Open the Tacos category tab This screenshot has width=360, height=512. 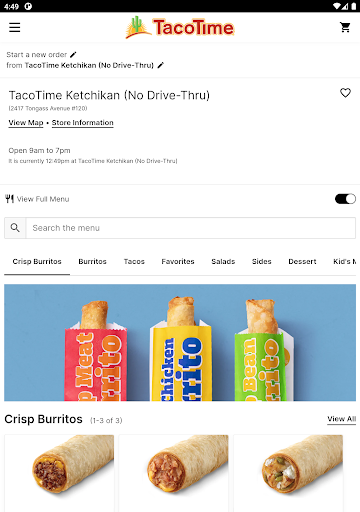[134, 262]
